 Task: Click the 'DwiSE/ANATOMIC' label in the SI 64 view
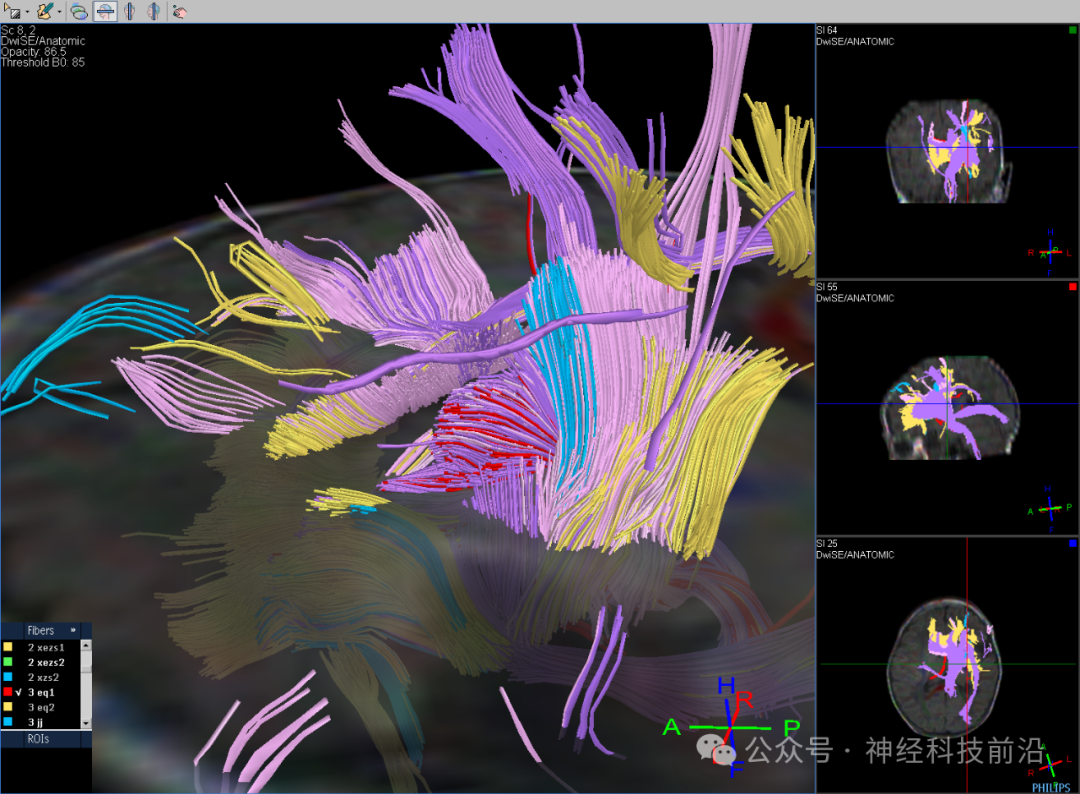click(x=855, y=41)
